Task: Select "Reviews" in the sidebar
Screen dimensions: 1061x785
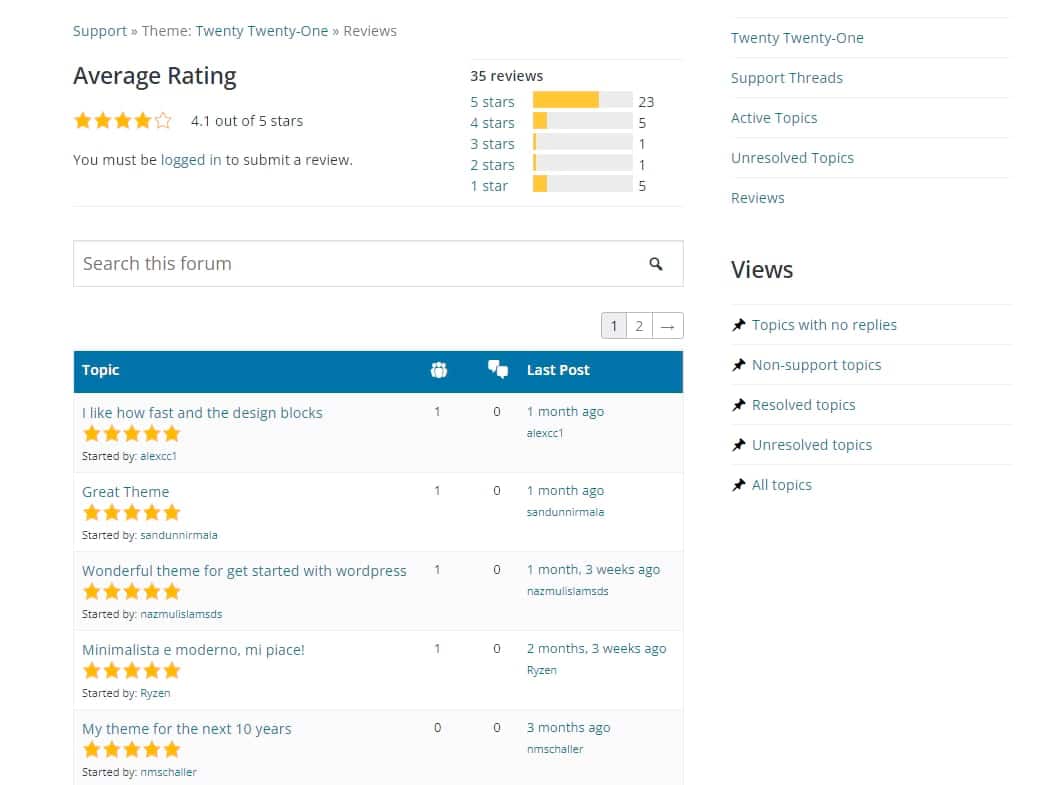Action: pos(757,197)
